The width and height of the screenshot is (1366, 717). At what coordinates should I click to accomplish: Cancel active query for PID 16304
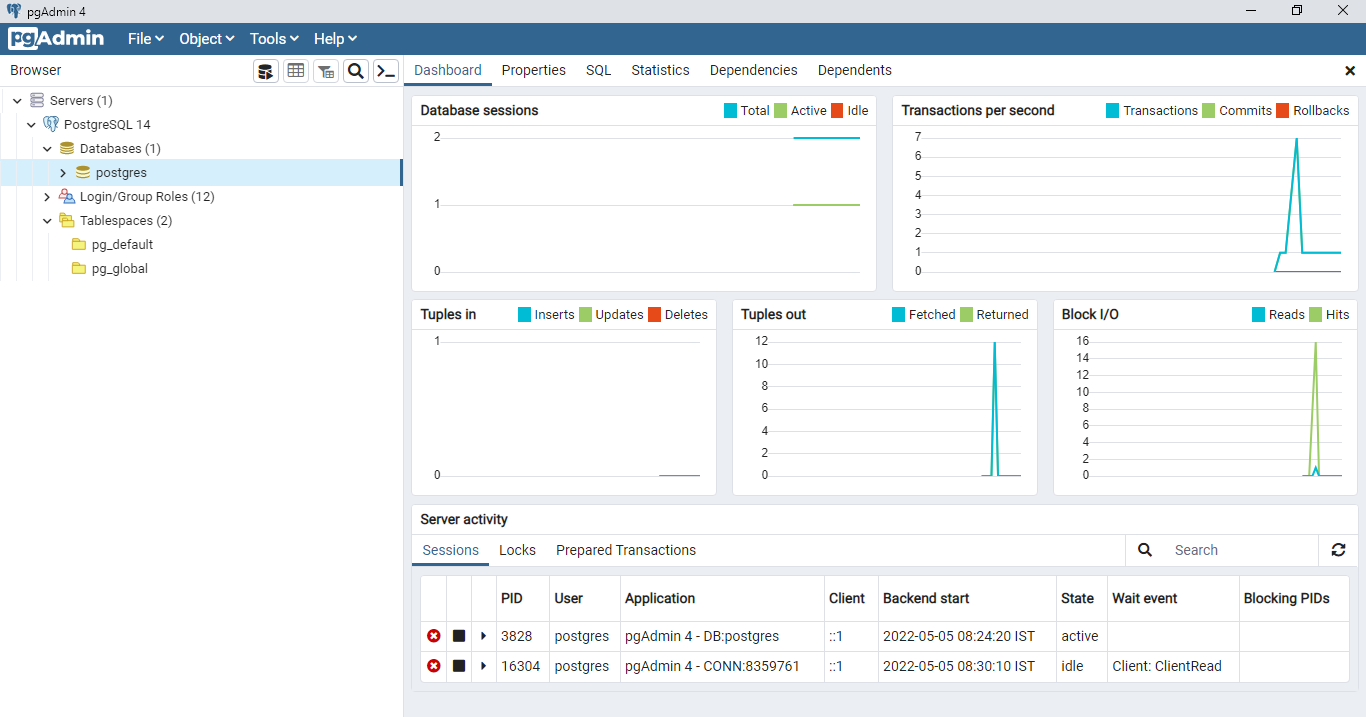point(459,666)
